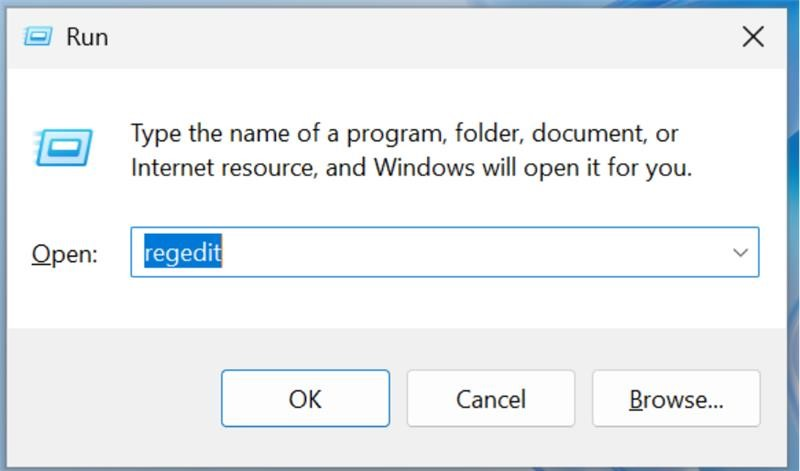Click the word "folder" in the description

(489, 133)
